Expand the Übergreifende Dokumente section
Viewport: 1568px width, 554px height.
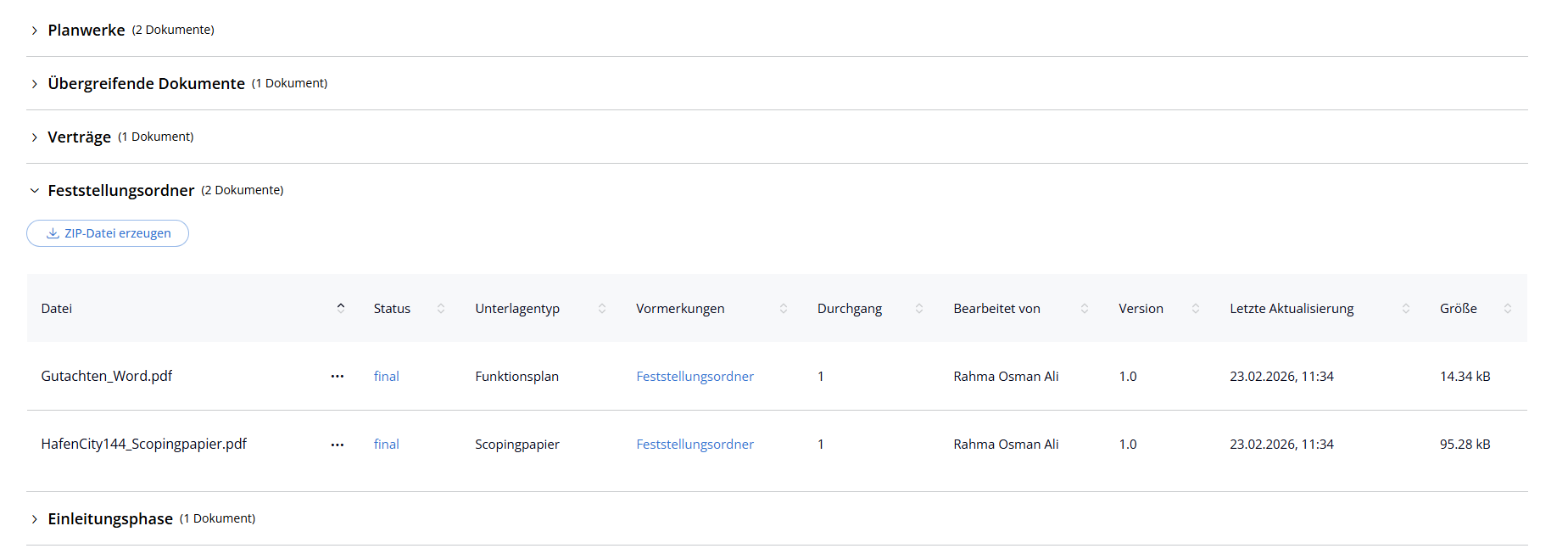coord(35,84)
